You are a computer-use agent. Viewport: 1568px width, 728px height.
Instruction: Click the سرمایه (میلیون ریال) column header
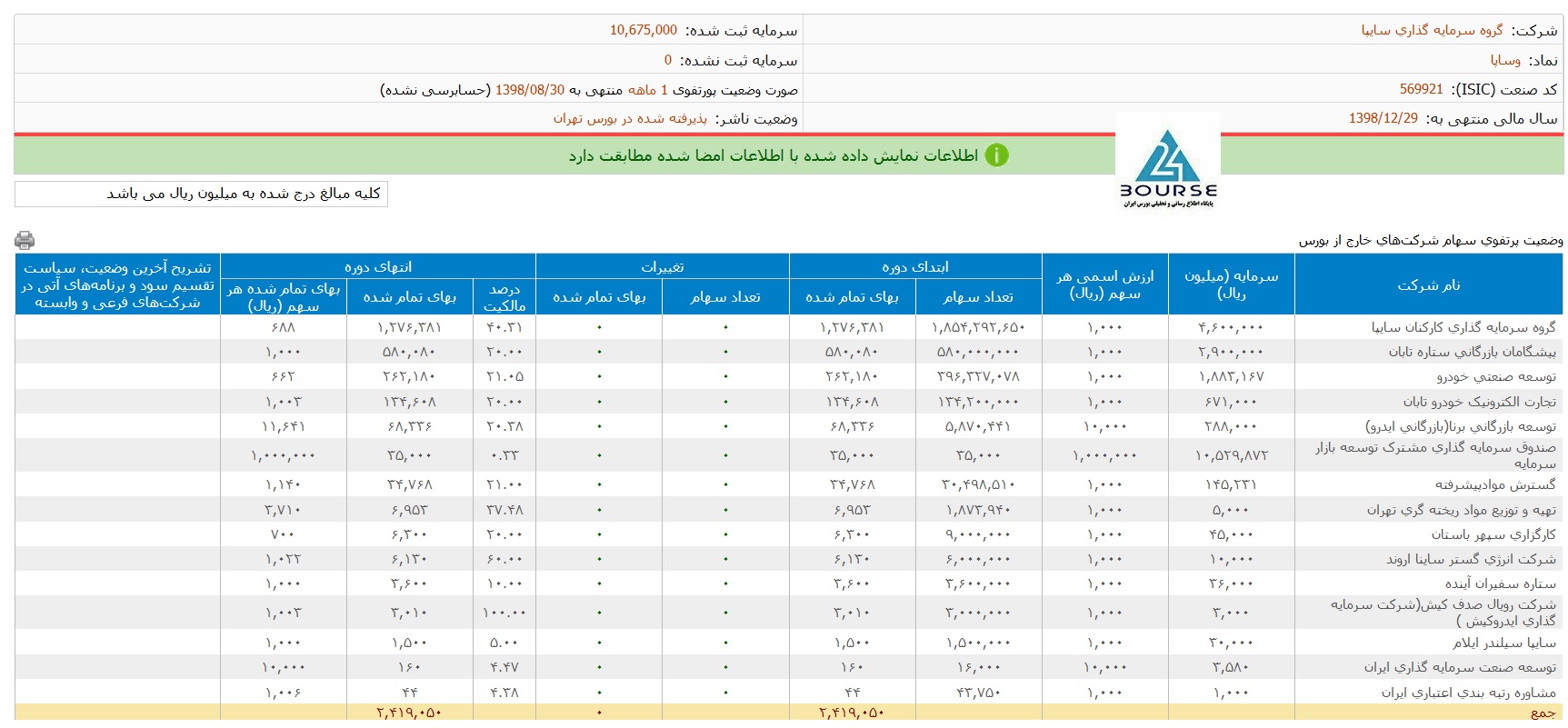[x=1231, y=284]
